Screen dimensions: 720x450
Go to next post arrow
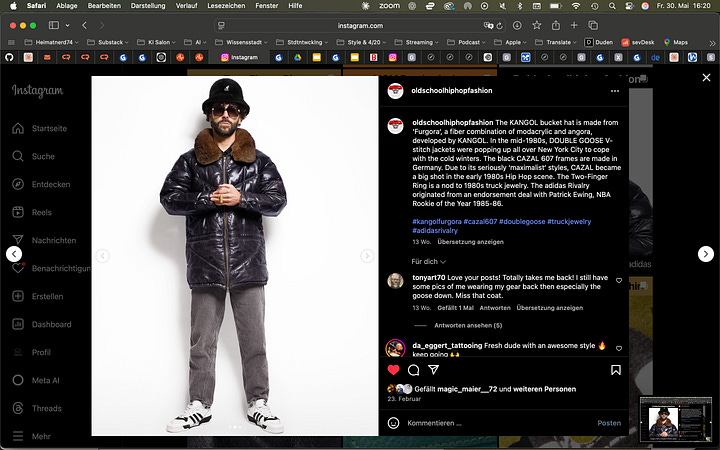pos(706,254)
